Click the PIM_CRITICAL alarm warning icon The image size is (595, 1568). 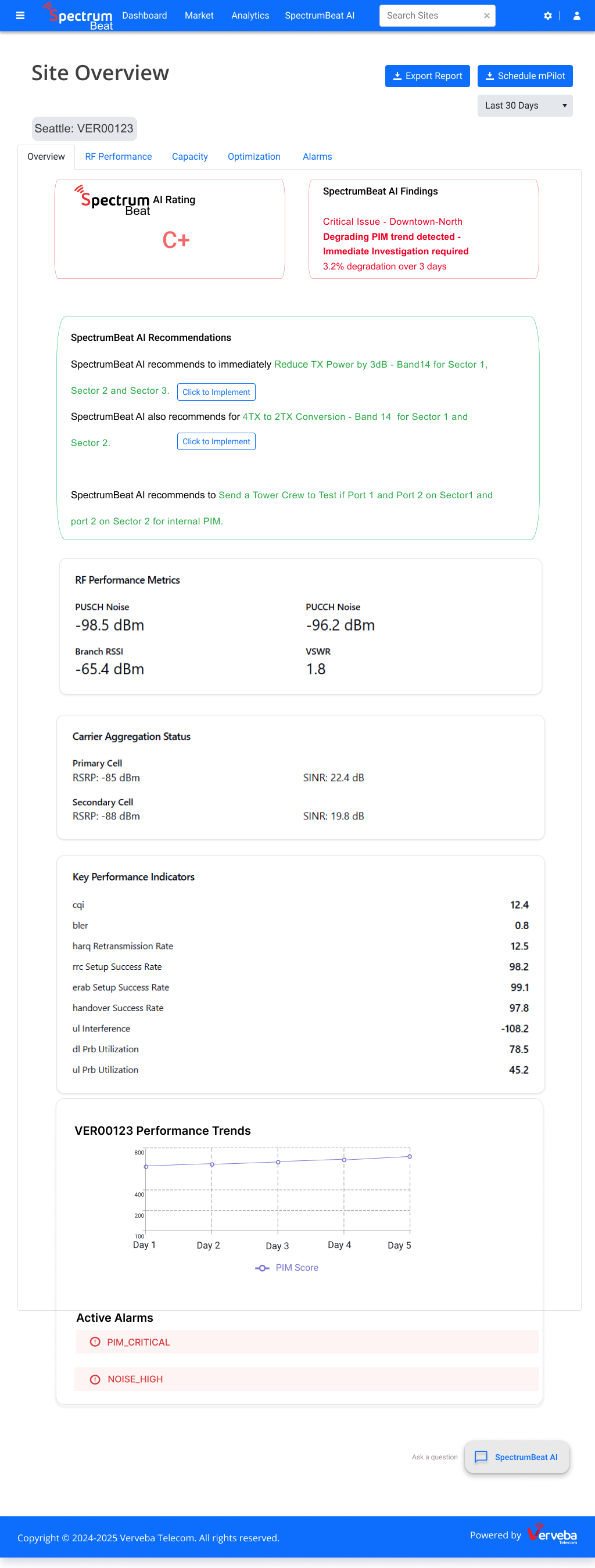95,1342
